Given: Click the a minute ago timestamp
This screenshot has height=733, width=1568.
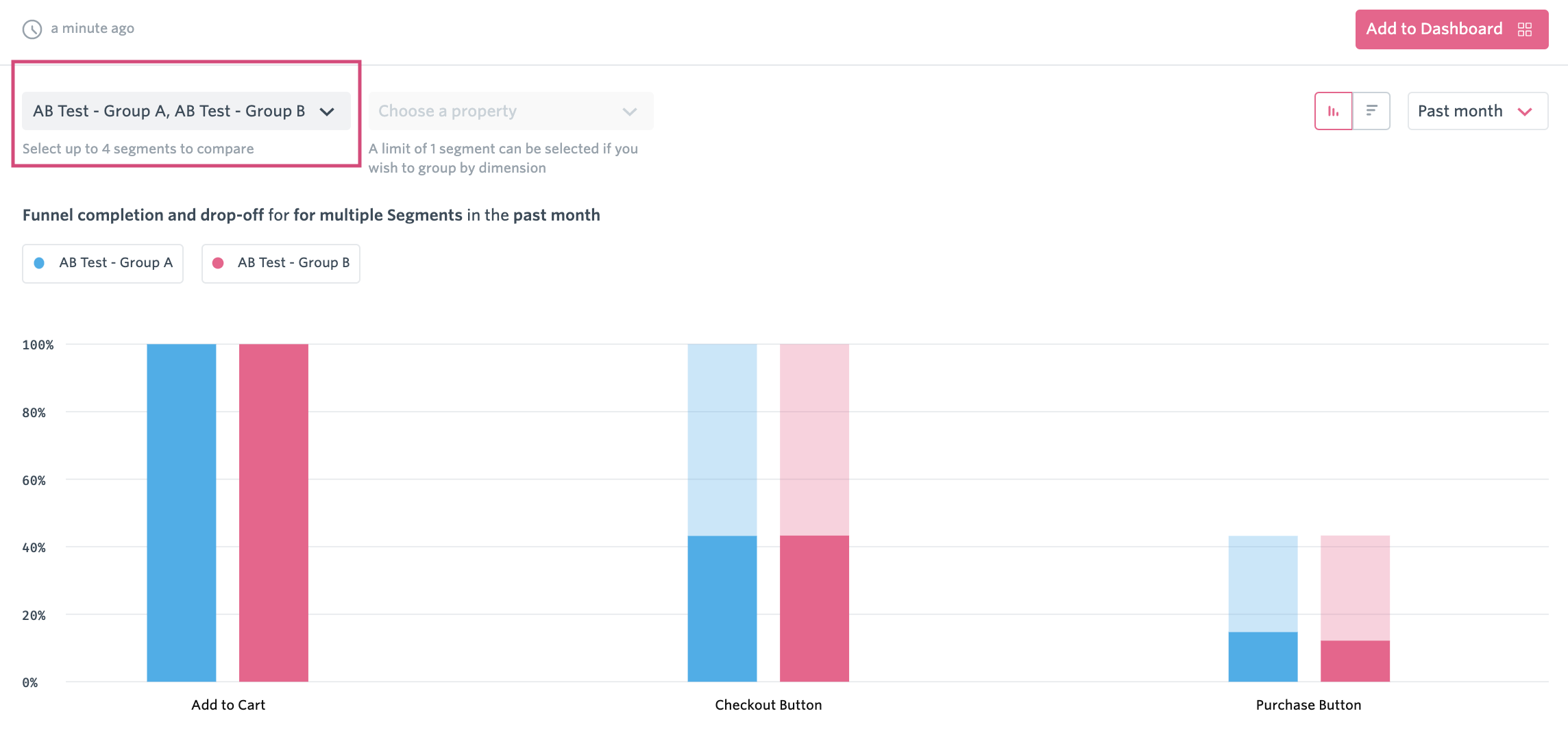Looking at the screenshot, I should [93, 28].
